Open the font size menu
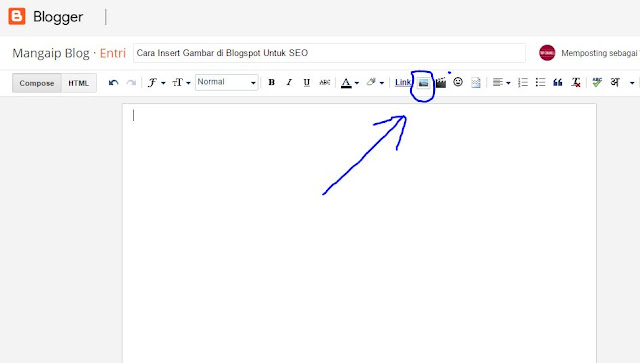 click(x=181, y=83)
